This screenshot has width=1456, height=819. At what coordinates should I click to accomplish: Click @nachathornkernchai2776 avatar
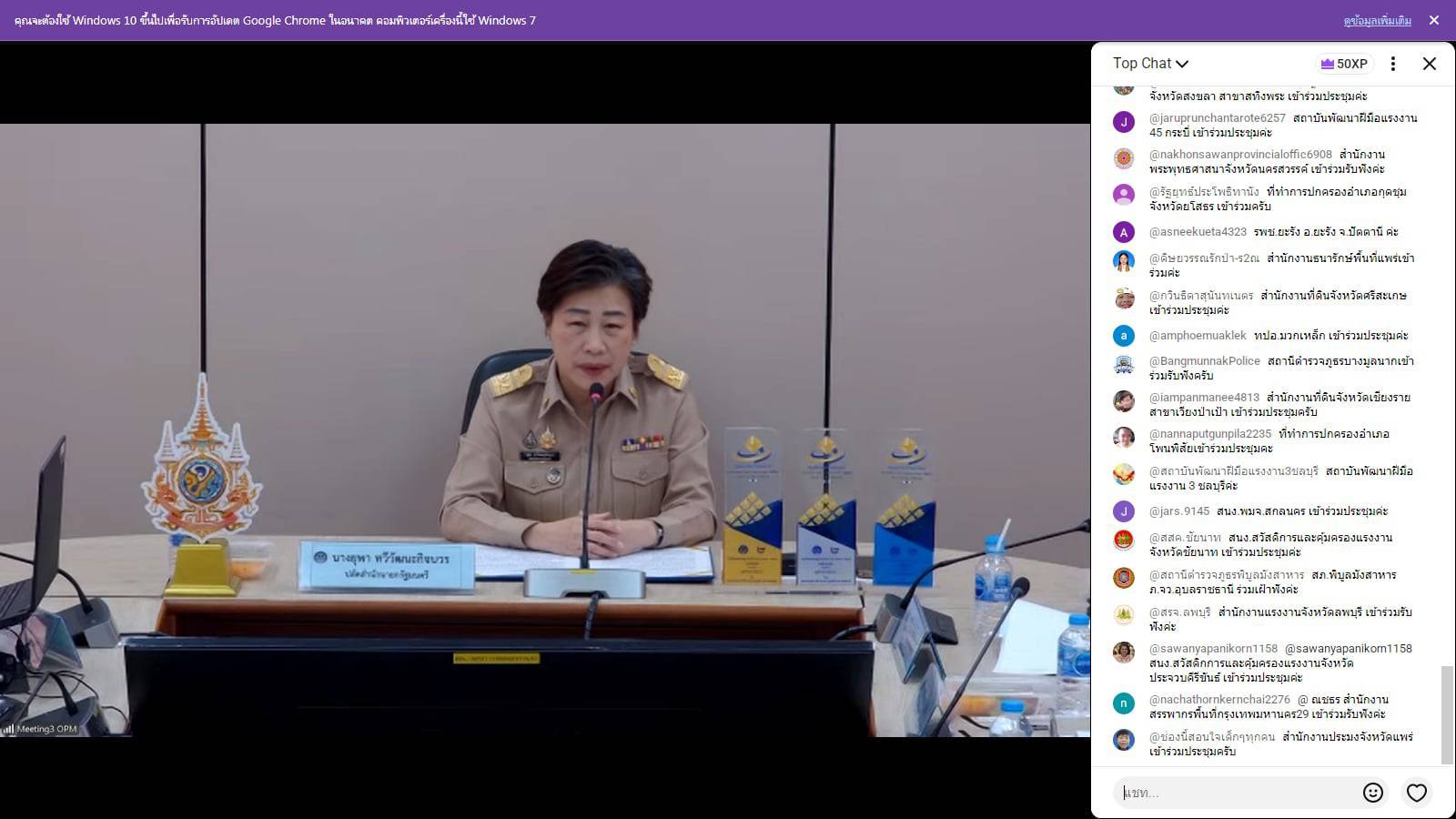pos(1124,703)
